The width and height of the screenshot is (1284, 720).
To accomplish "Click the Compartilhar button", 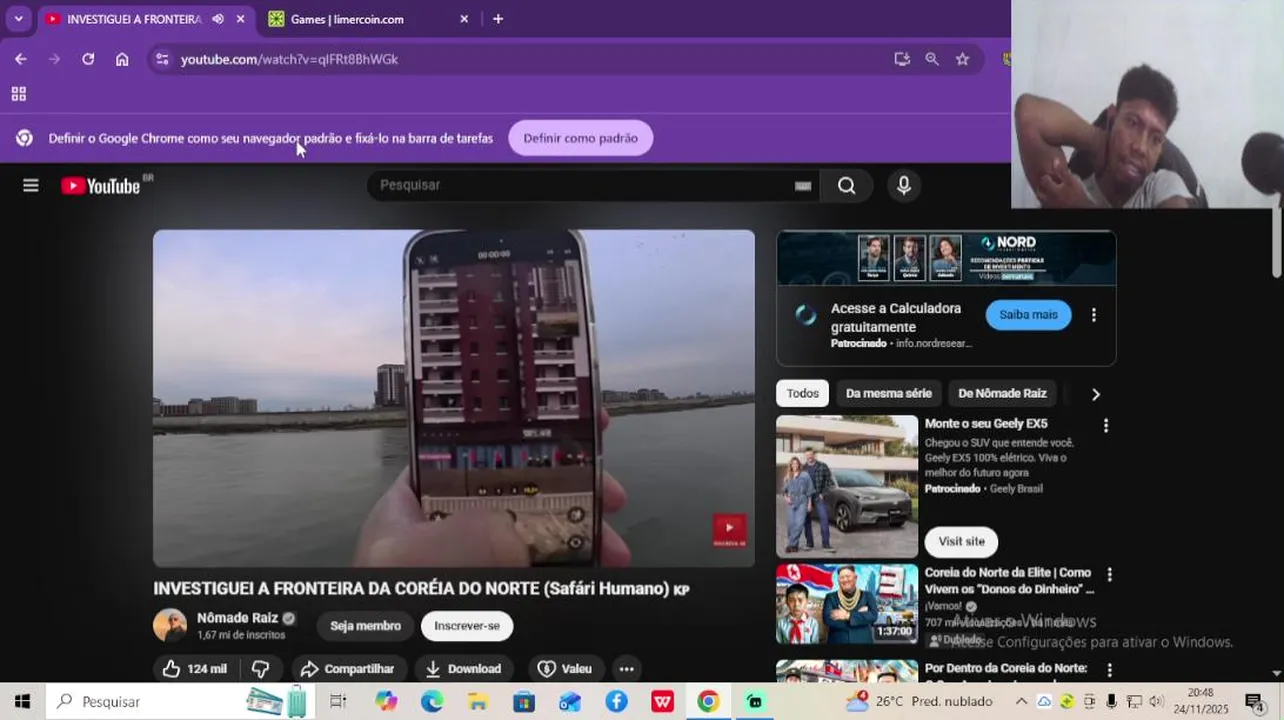I will [x=348, y=669].
